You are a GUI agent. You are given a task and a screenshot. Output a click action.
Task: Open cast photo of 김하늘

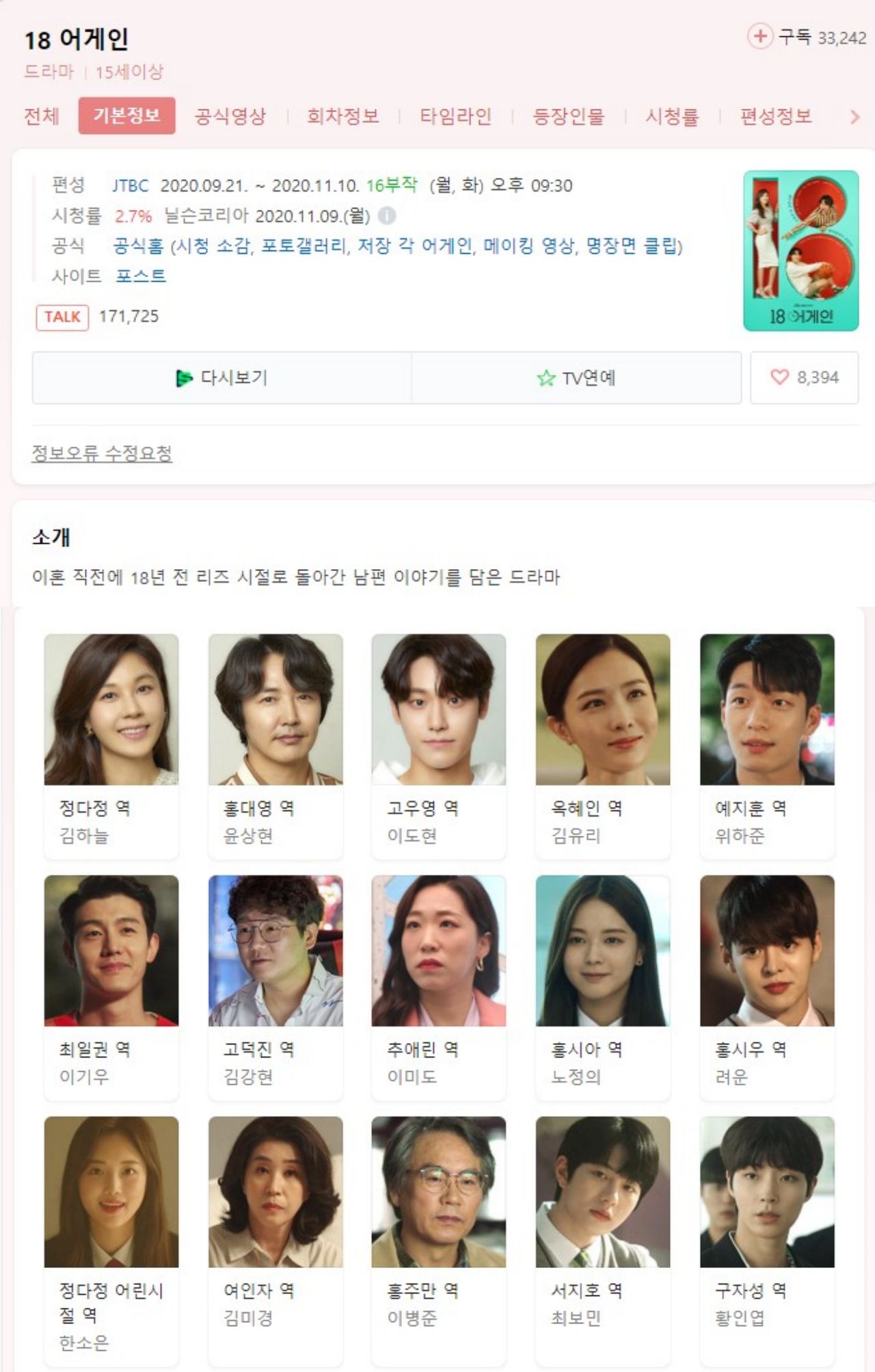pyautogui.click(x=111, y=709)
